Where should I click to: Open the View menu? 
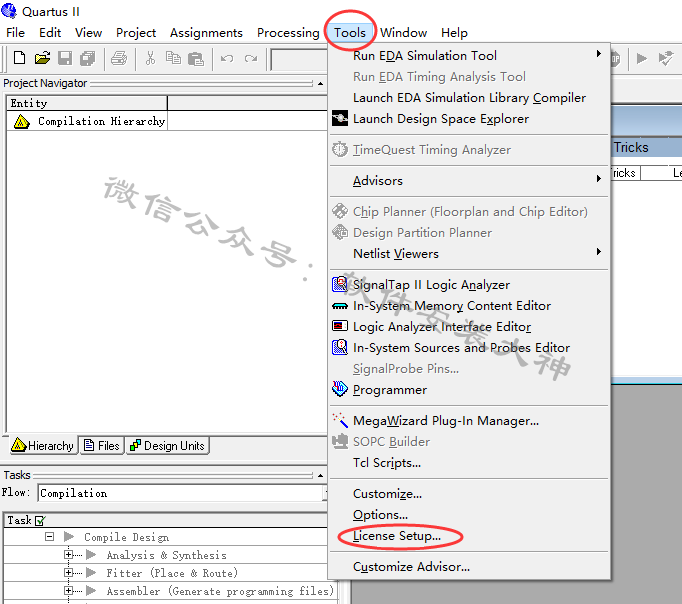tap(88, 33)
